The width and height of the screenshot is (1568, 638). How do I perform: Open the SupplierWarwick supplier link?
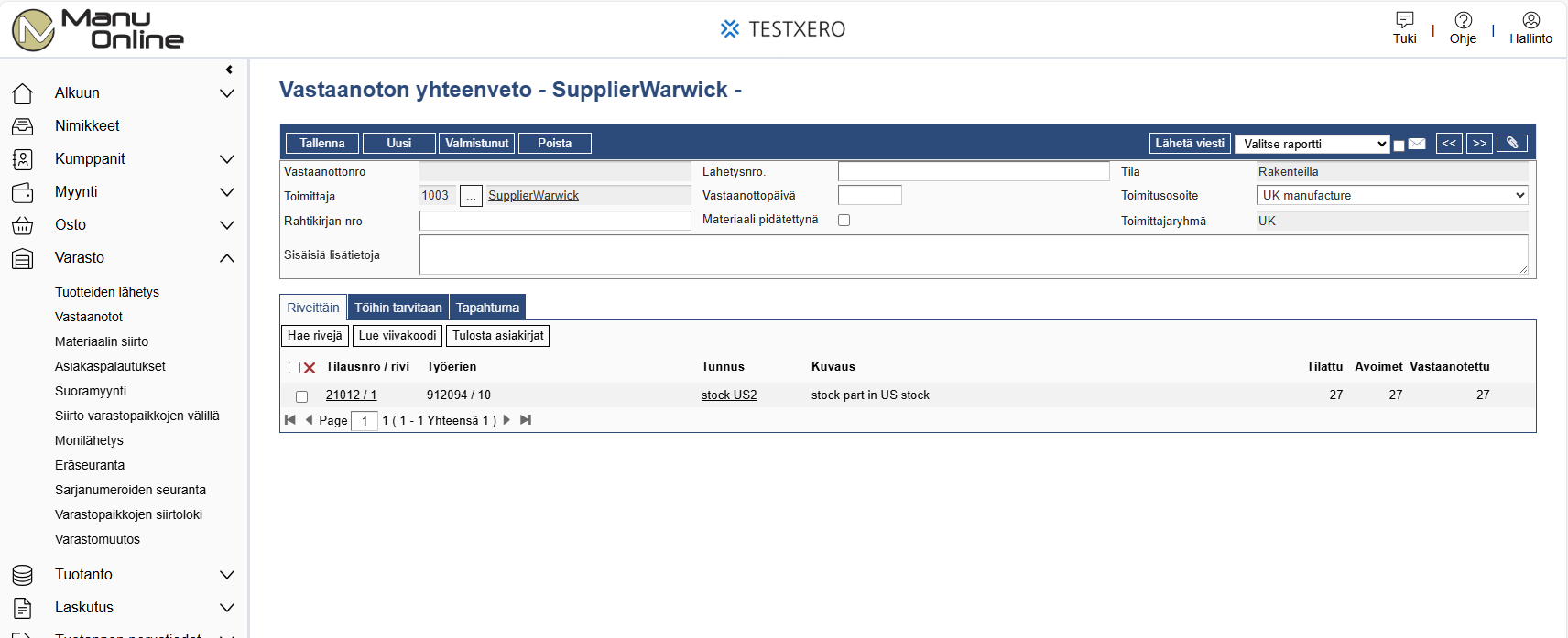533,196
